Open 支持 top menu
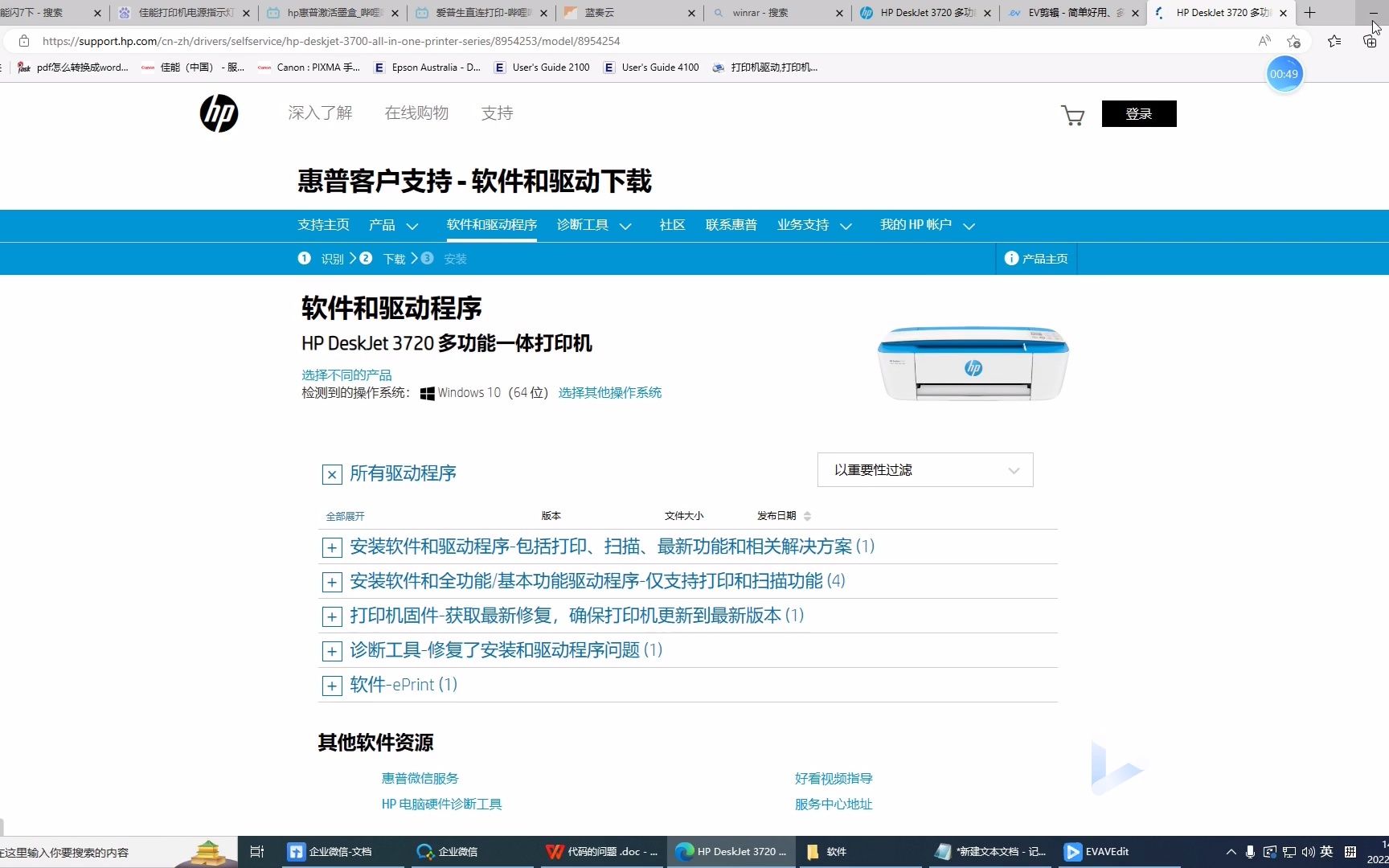Screen dimensions: 1389x868 coord(497,113)
